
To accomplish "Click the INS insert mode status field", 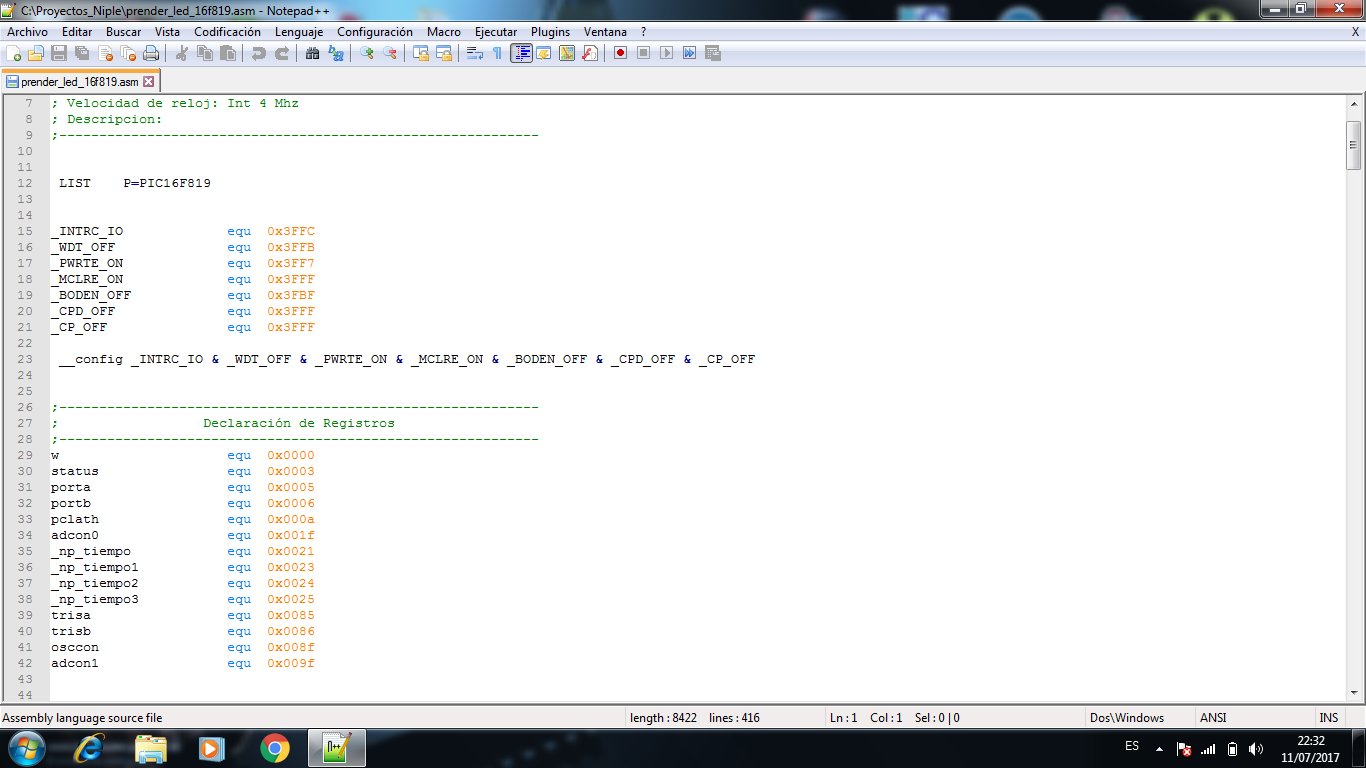I will click(x=1329, y=717).
